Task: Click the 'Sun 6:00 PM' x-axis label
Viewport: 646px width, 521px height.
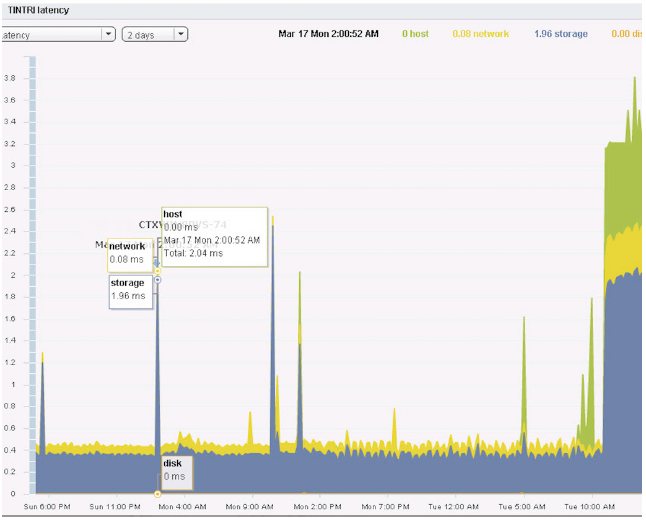Action: pos(47,507)
